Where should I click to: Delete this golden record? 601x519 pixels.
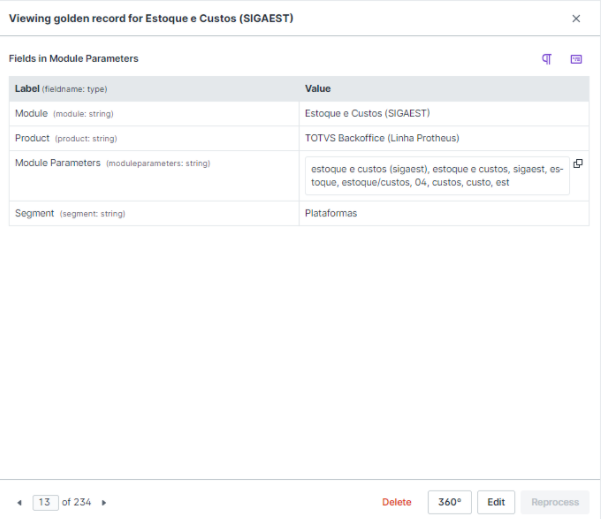click(x=397, y=502)
